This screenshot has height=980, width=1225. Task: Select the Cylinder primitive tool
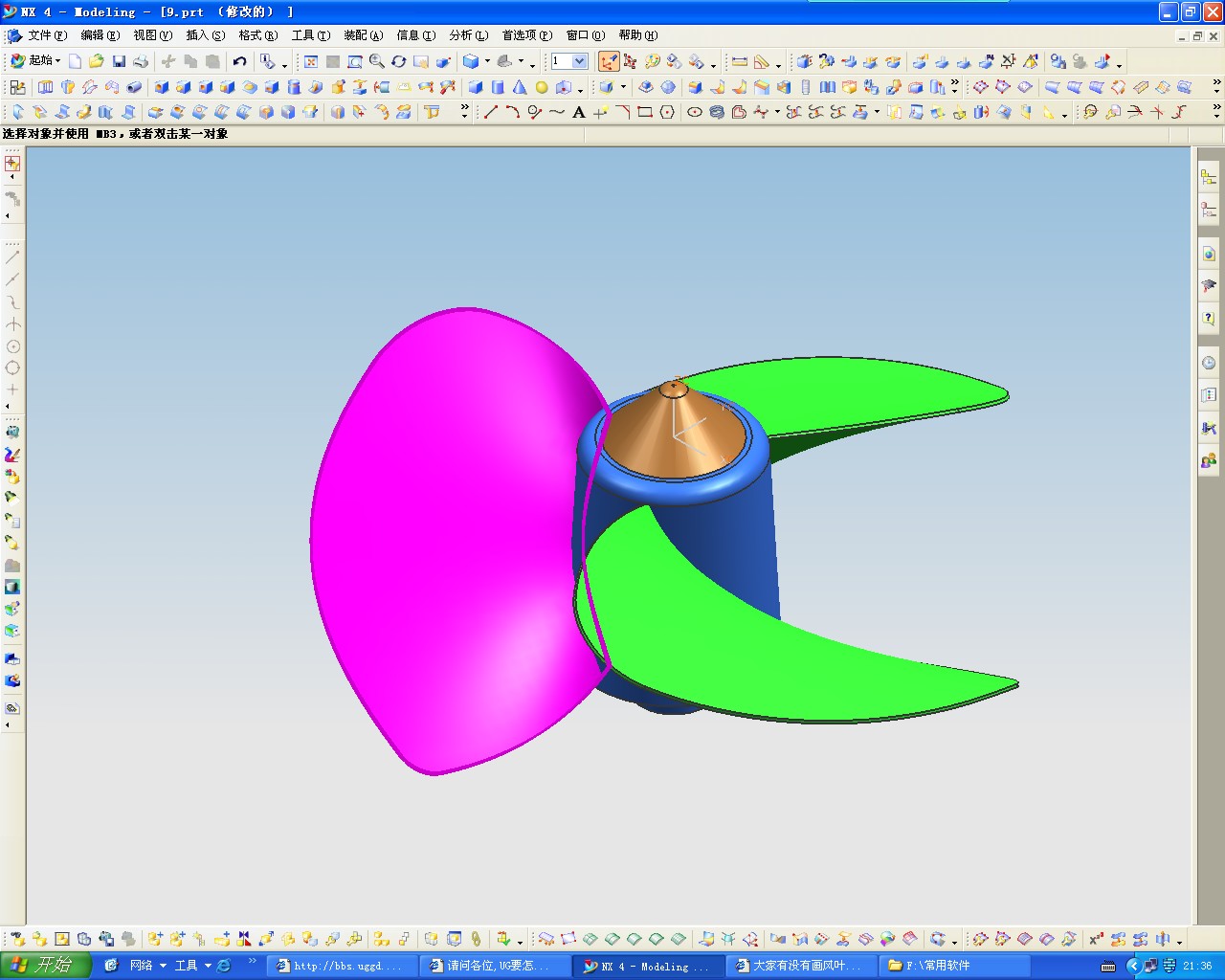pyautogui.click(x=498, y=87)
